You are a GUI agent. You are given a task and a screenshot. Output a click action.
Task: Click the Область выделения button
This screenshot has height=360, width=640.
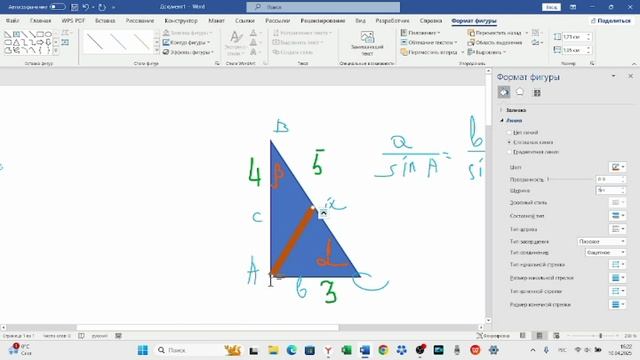tap(495, 42)
